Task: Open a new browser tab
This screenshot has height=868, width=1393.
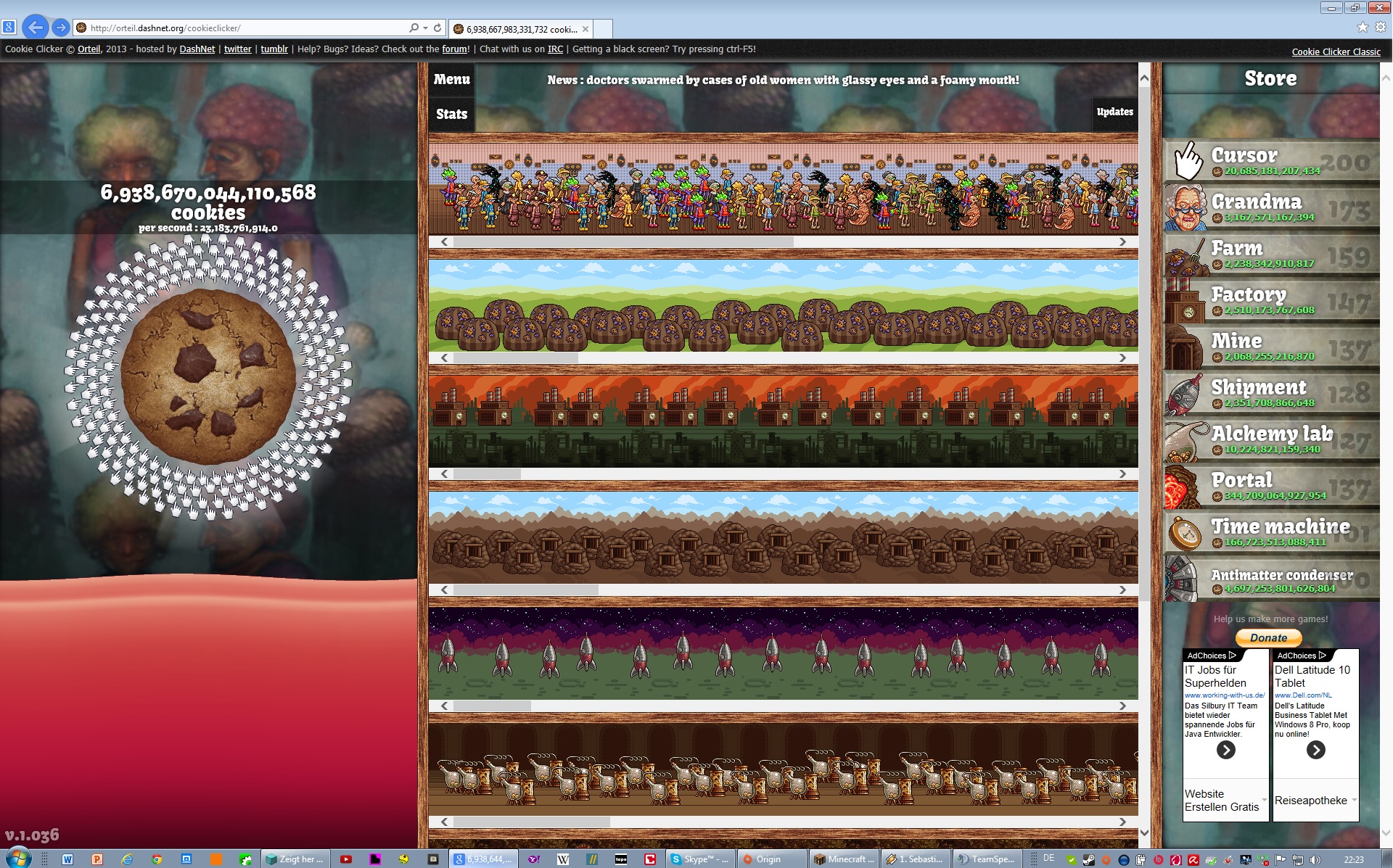Action: pos(604,29)
